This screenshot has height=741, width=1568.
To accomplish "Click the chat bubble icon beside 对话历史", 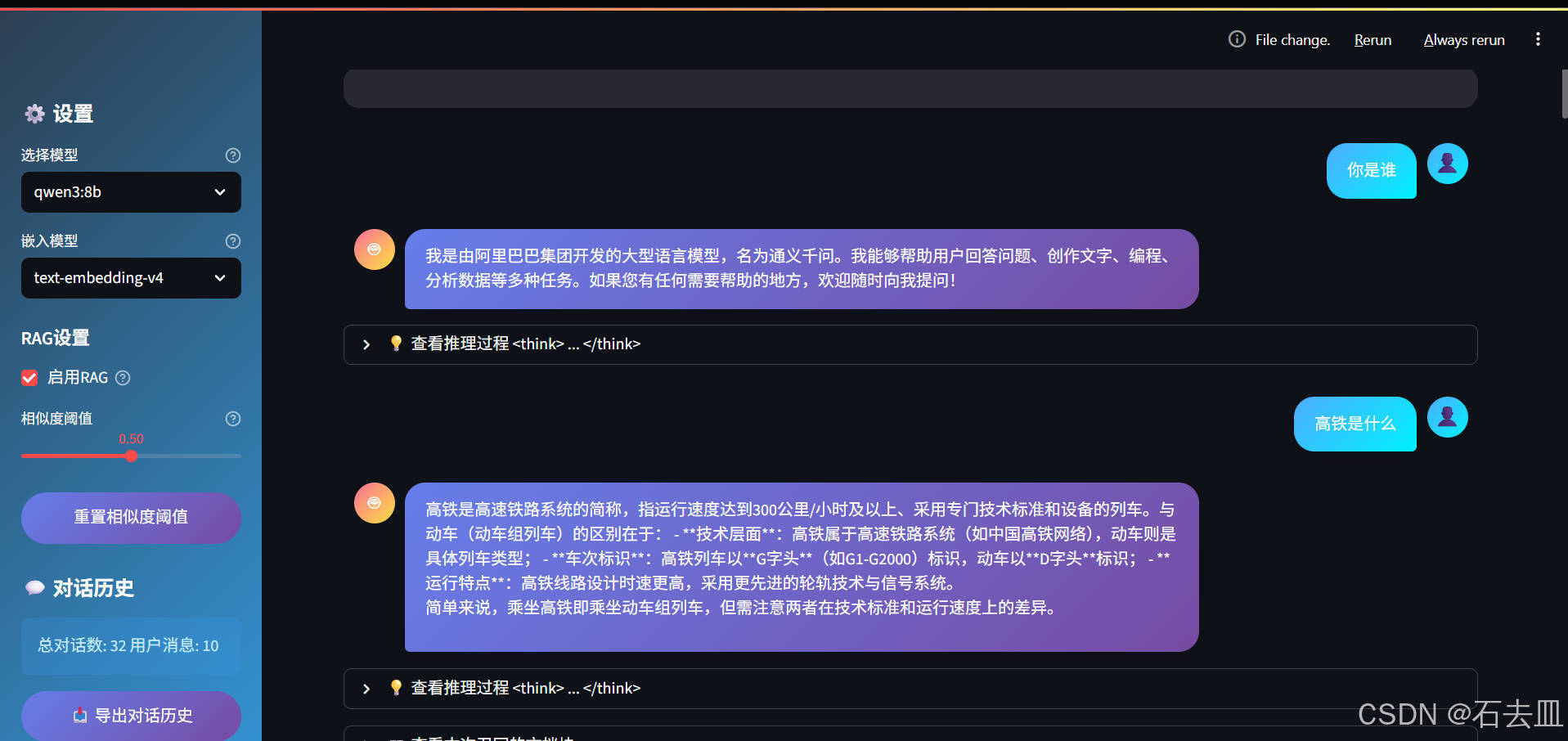I will coord(34,587).
